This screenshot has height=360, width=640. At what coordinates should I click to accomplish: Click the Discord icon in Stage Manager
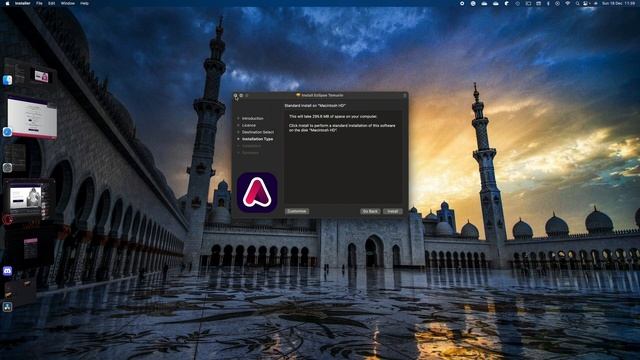[x=7, y=271]
